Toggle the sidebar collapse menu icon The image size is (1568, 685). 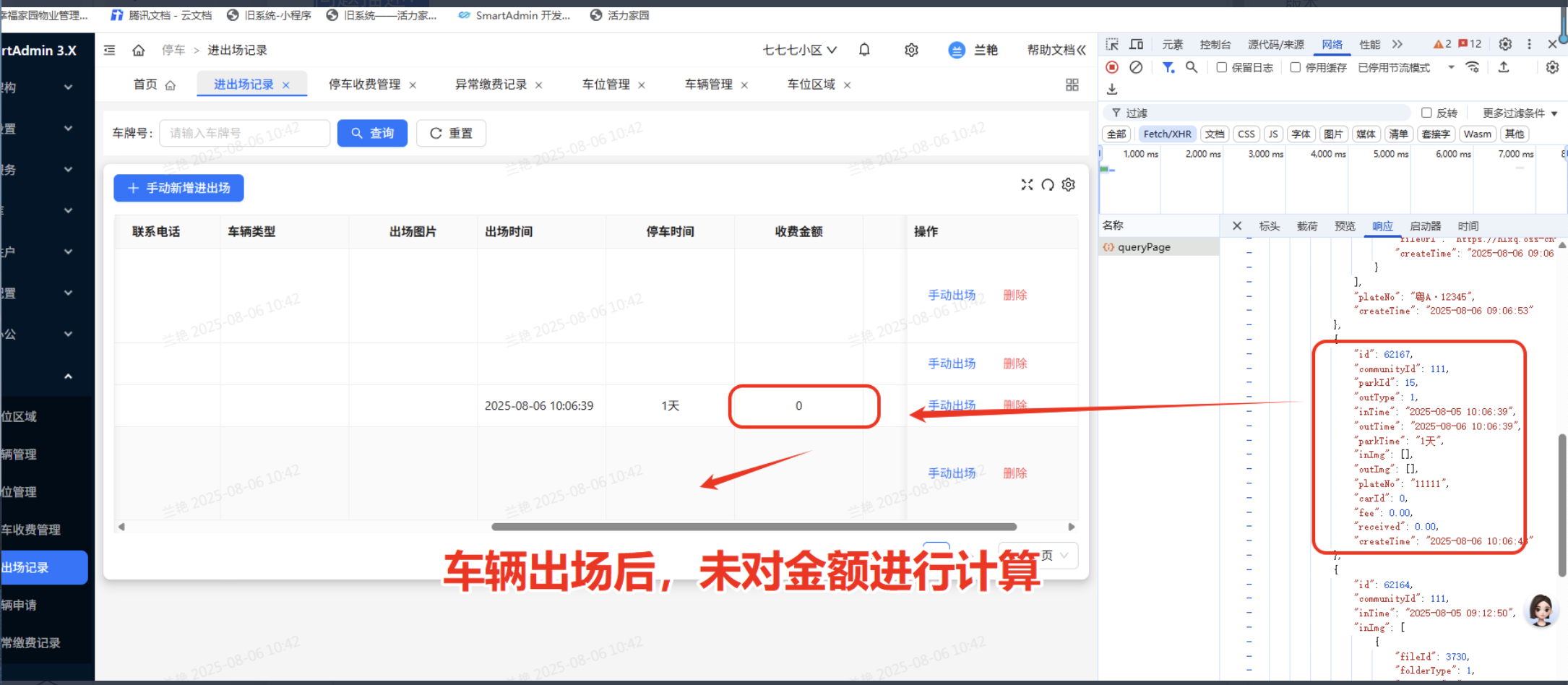pos(110,50)
